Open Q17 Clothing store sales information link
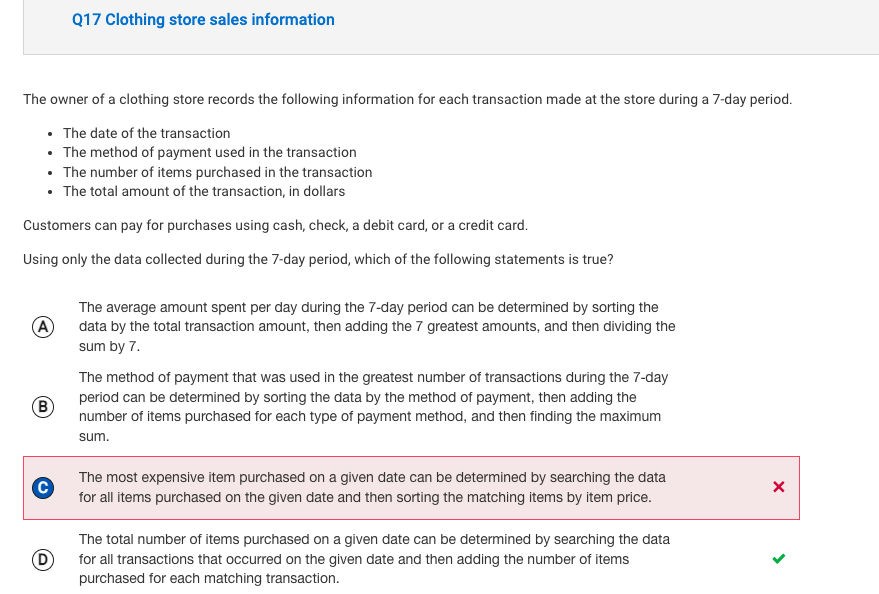The width and height of the screenshot is (879, 594). point(203,20)
